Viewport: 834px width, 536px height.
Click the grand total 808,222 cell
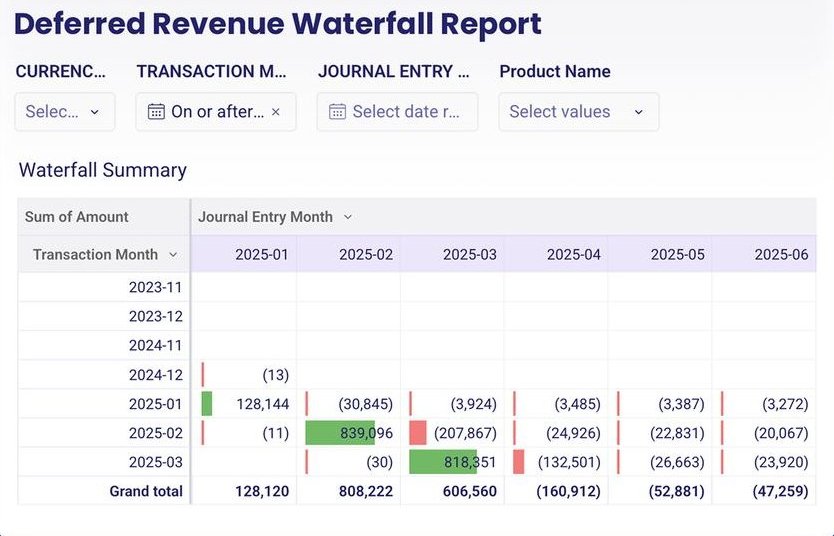point(348,491)
